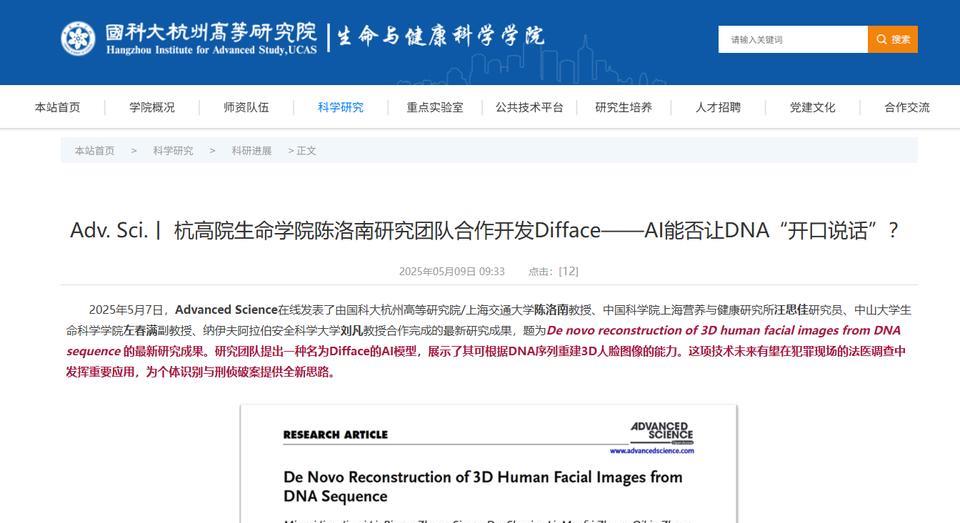Open the 重点实验室 navigation menu item

435,107
